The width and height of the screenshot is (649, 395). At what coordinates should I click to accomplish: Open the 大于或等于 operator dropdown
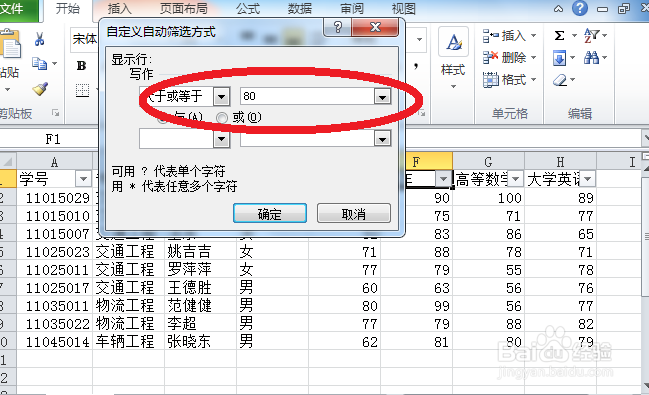221,97
